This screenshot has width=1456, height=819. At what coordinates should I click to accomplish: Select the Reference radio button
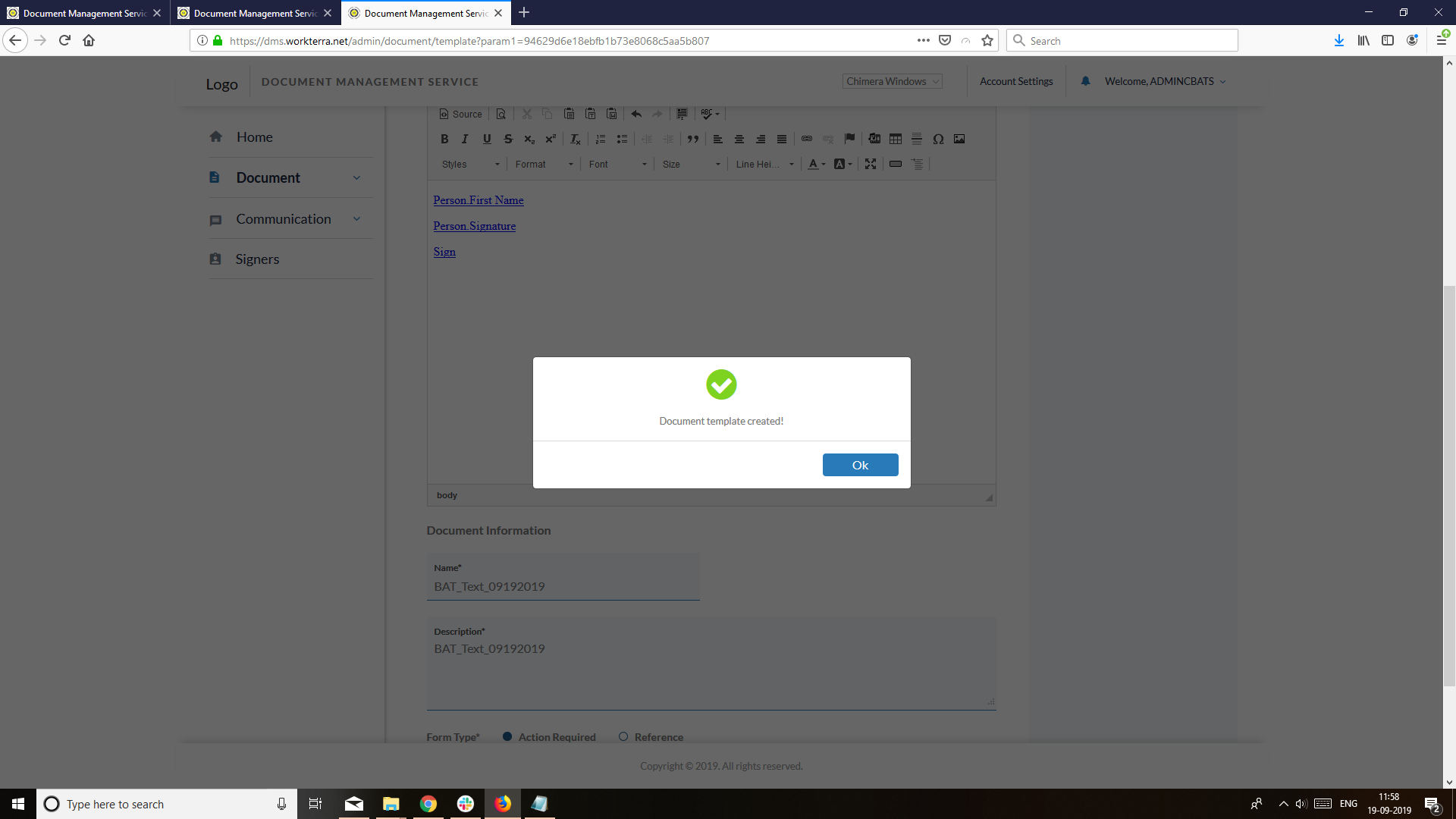click(623, 736)
